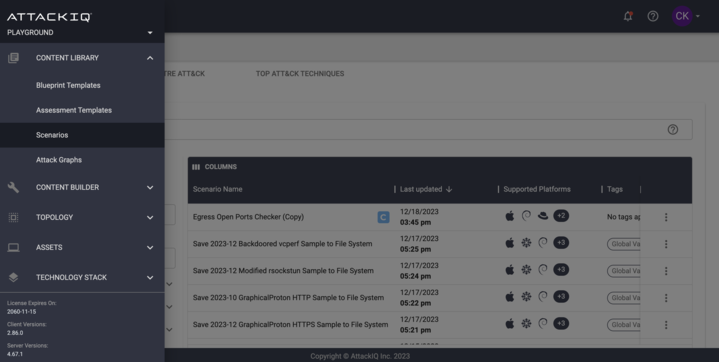
Task: Switch to TOP ATT&CK TECHNIQUES tab
Action: pos(300,73)
